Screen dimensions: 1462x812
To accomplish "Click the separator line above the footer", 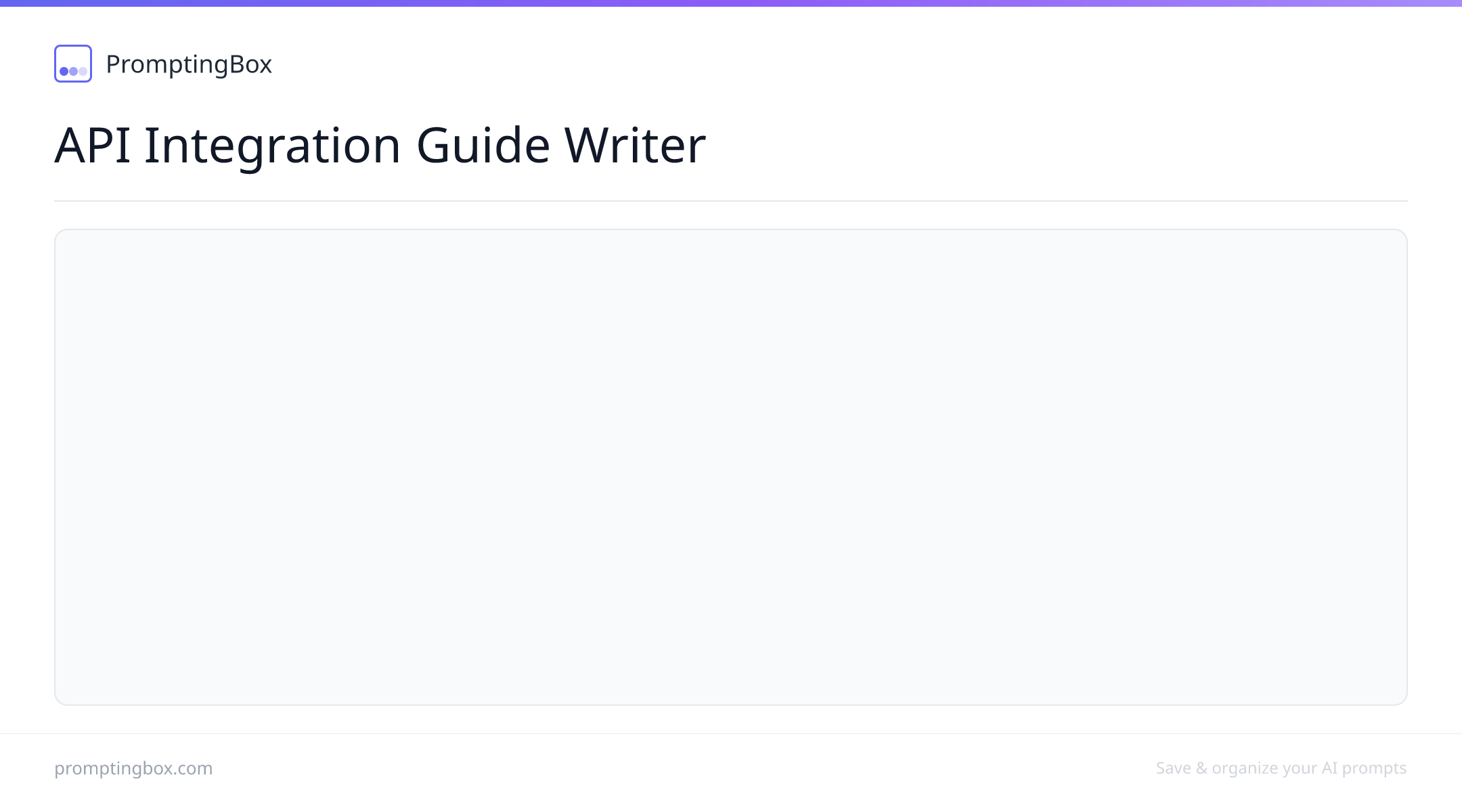I will (x=731, y=734).
